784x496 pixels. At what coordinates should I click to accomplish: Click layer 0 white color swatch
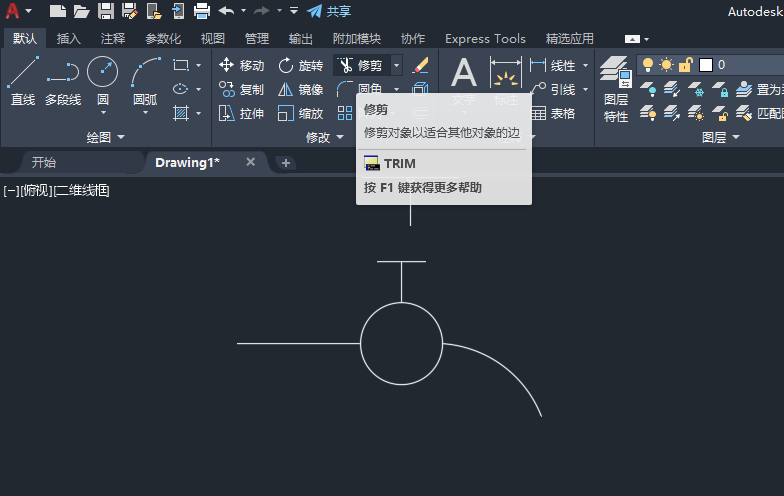click(706, 64)
